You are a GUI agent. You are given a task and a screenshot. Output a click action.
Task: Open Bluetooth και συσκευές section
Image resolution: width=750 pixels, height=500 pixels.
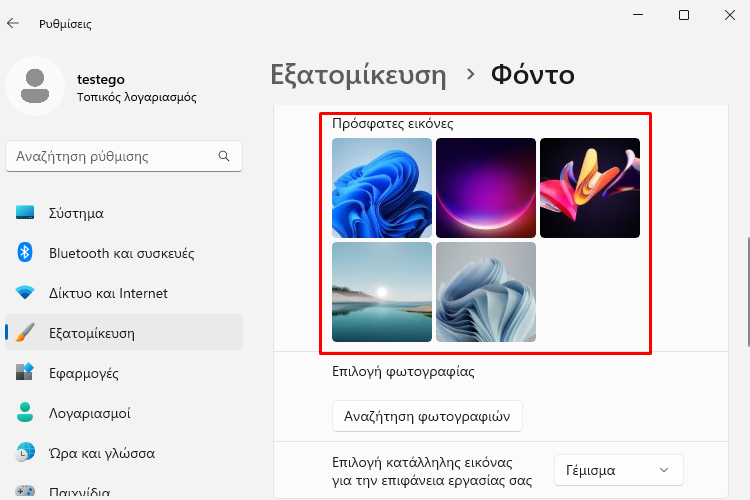pyautogui.click(x=124, y=253)
